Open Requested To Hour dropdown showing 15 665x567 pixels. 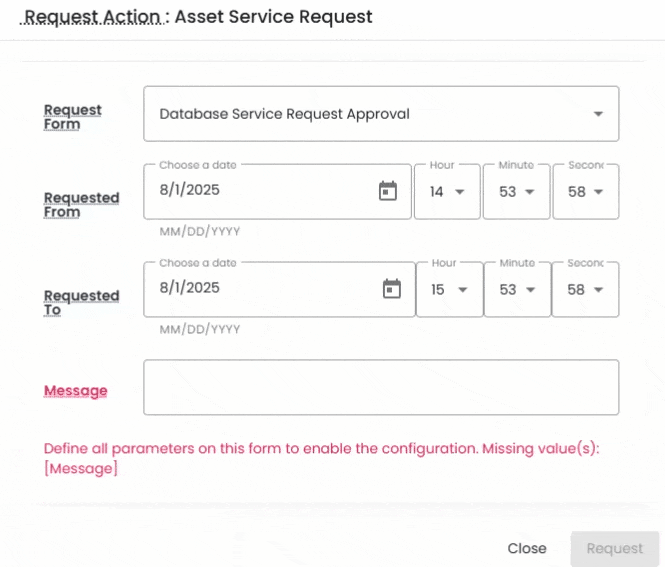tap(449, 290)
